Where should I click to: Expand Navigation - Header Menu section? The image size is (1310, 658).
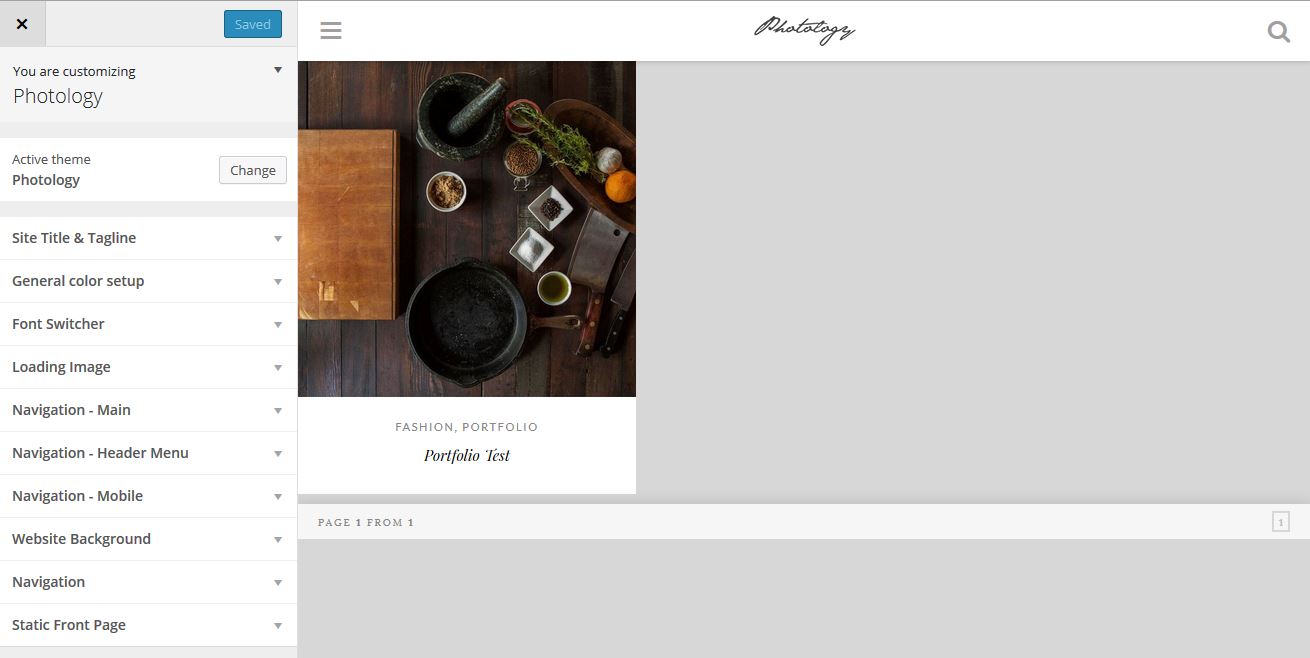(148, 453)
